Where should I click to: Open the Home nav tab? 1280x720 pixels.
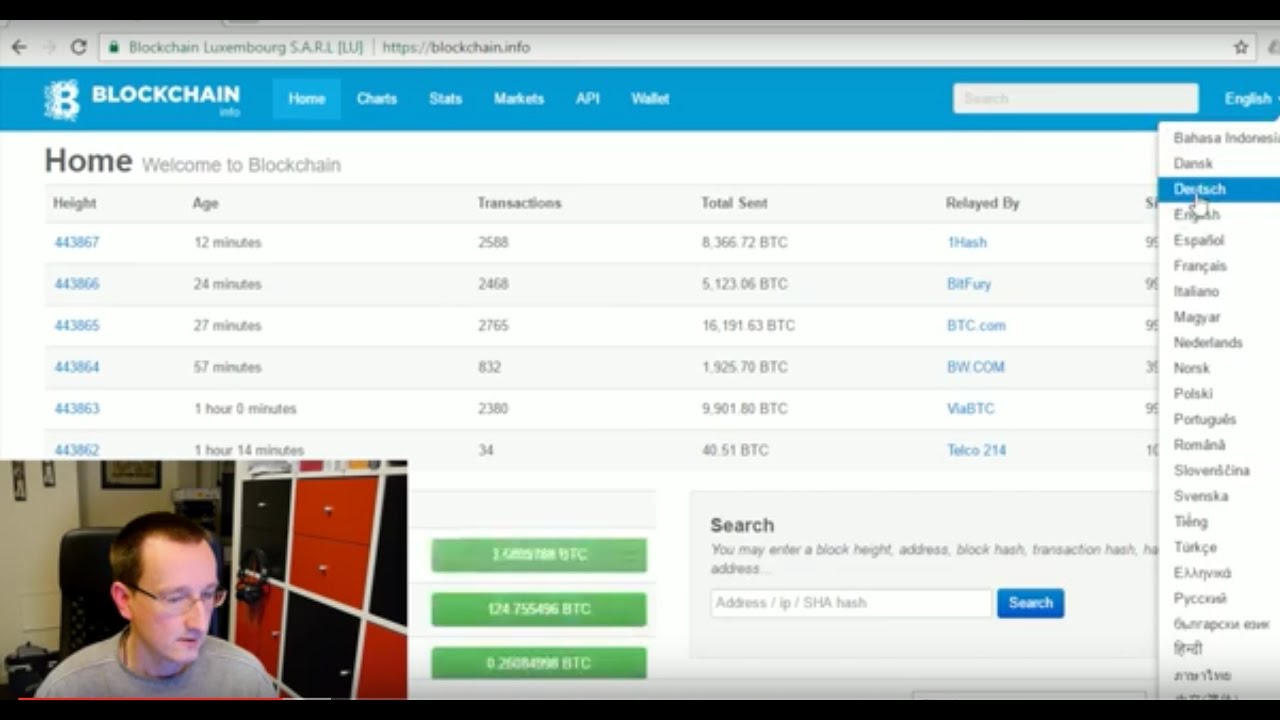tap(307, 98)
